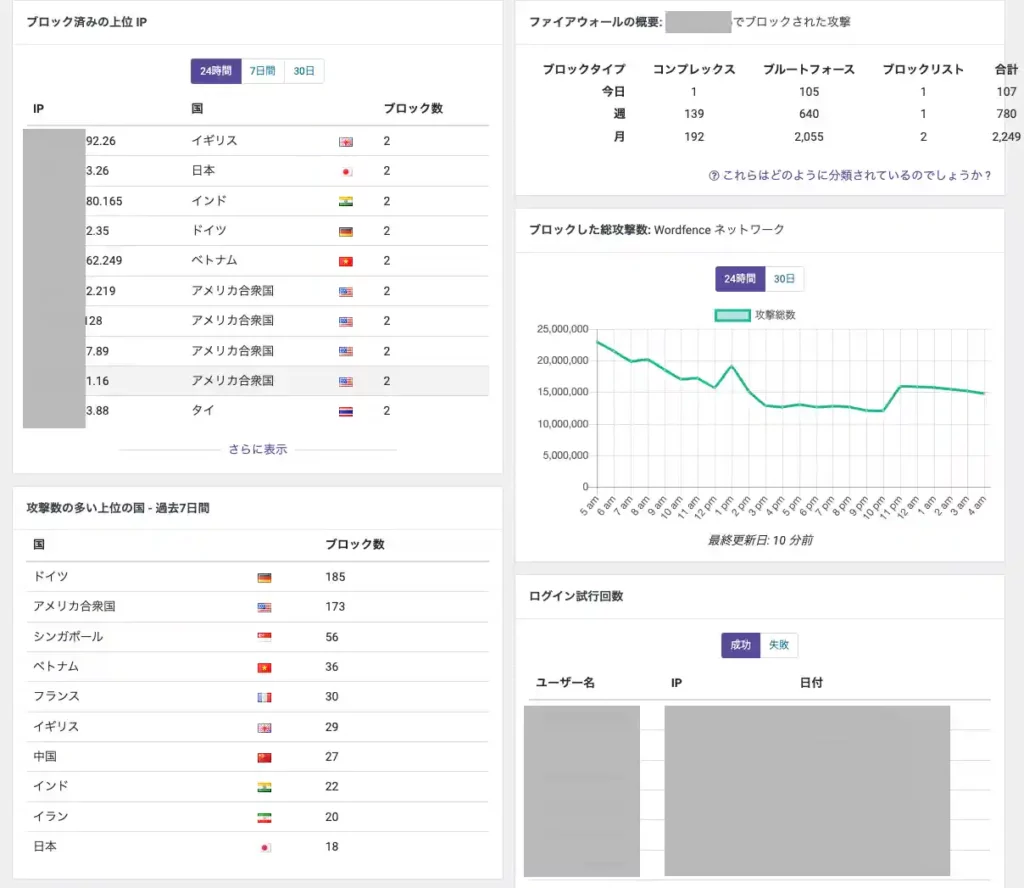Switch blocked IPs panel to 24時間
The image size is (1024, 888).
click(216, 72)
